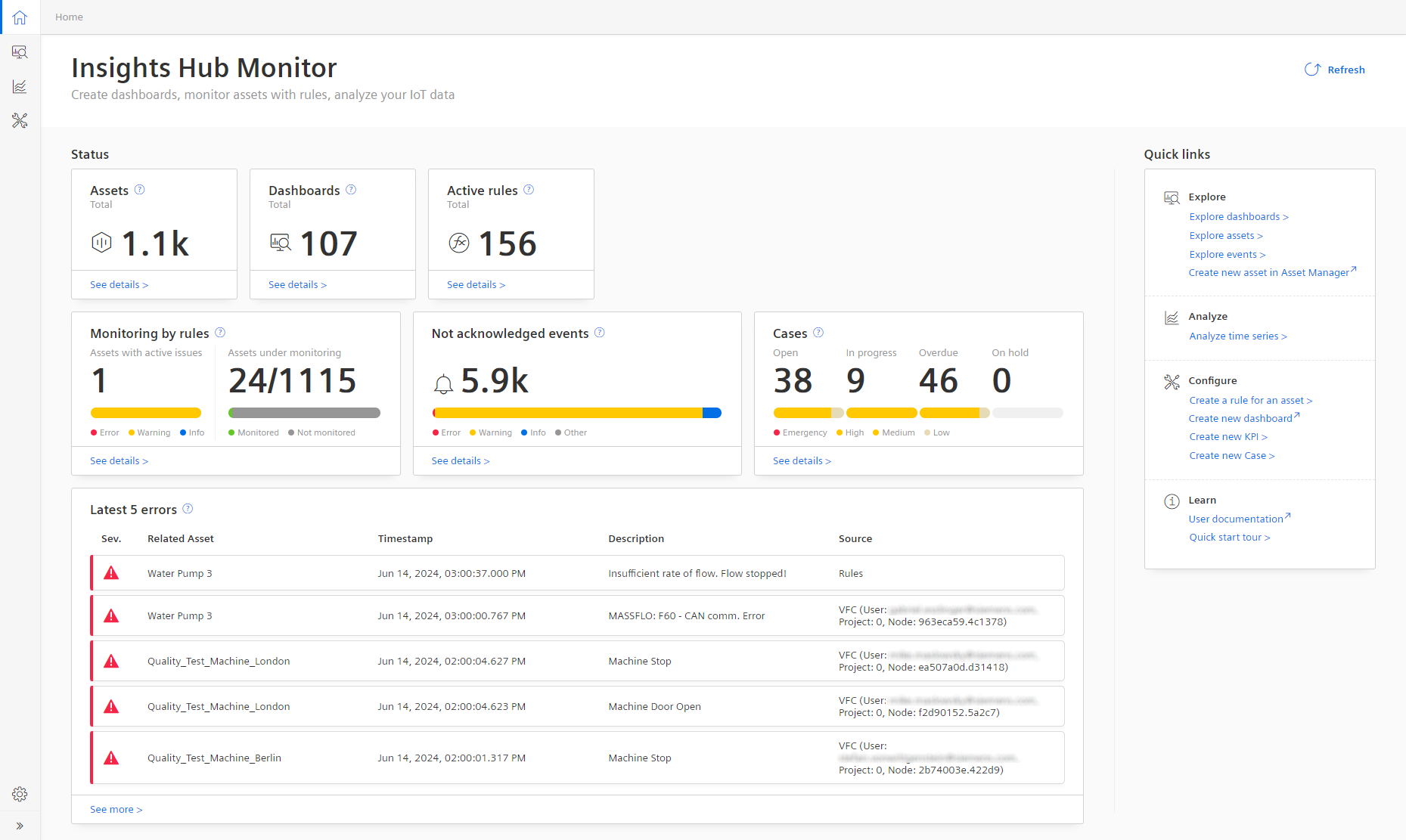See details of Dashboards card

pos(297,285)
